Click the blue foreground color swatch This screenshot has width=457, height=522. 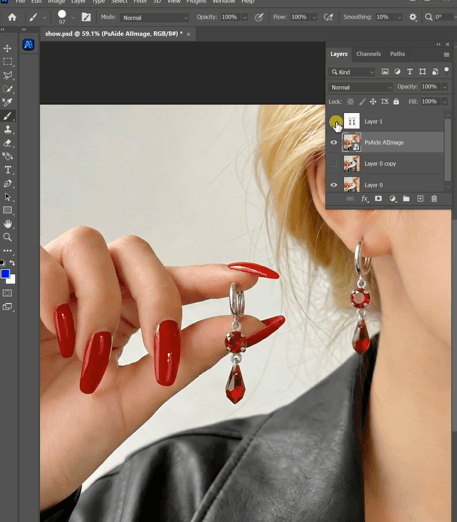(x=5, y=274)
